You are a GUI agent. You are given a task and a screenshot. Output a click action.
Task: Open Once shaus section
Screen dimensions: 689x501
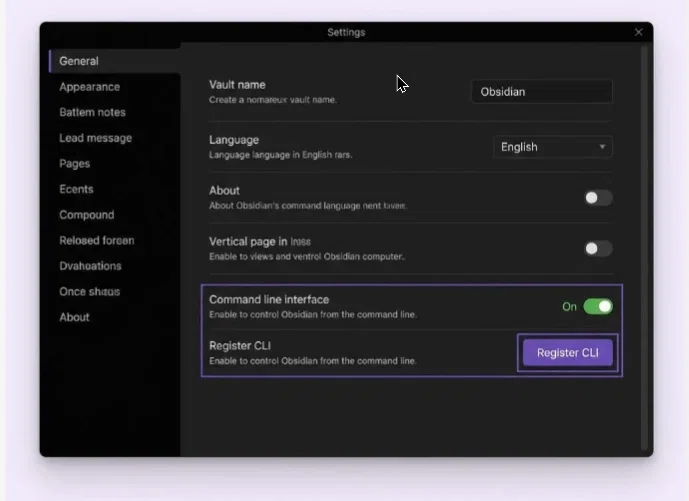(x=90, y=292)
